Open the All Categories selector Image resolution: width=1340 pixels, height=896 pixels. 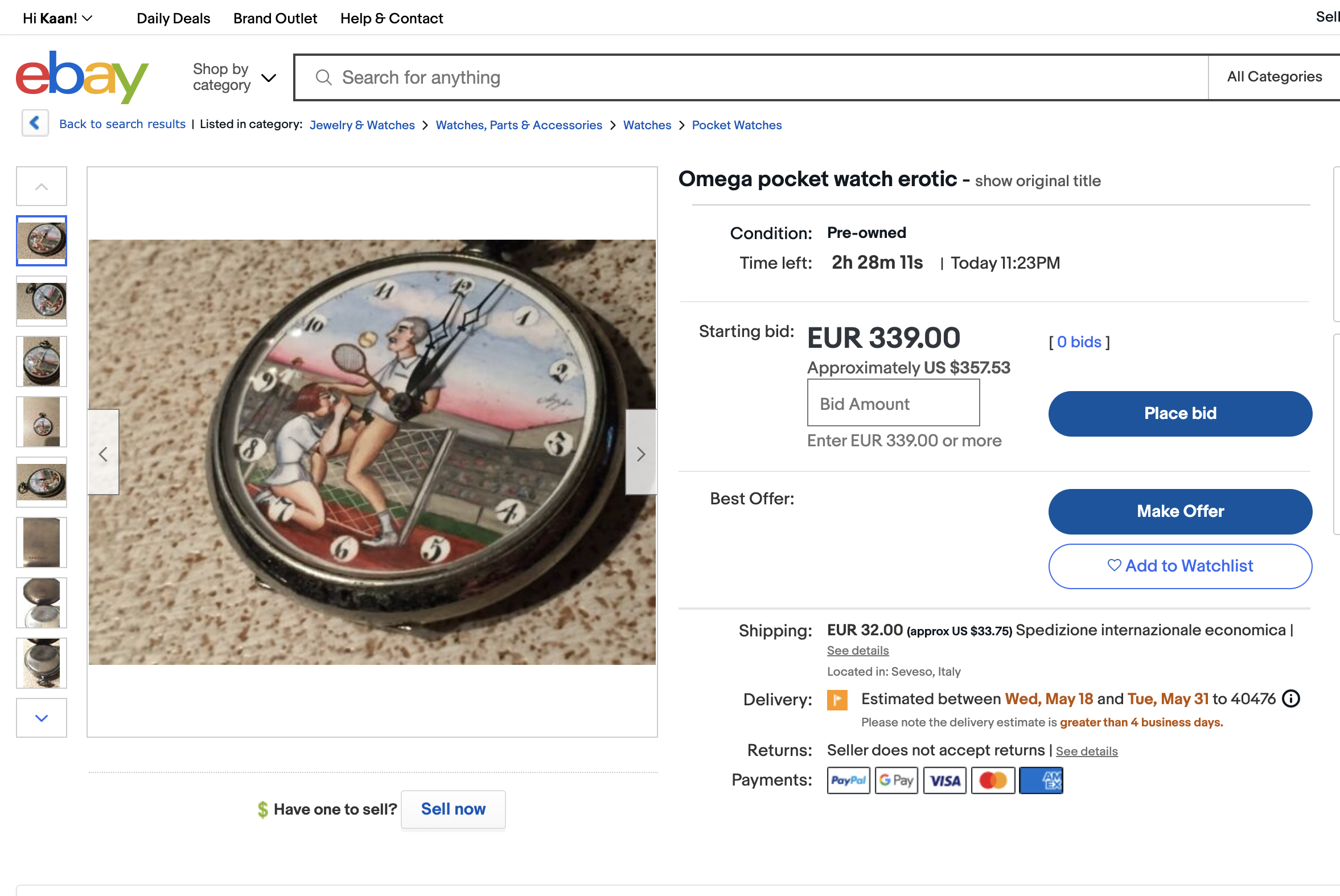[1274, 77]
